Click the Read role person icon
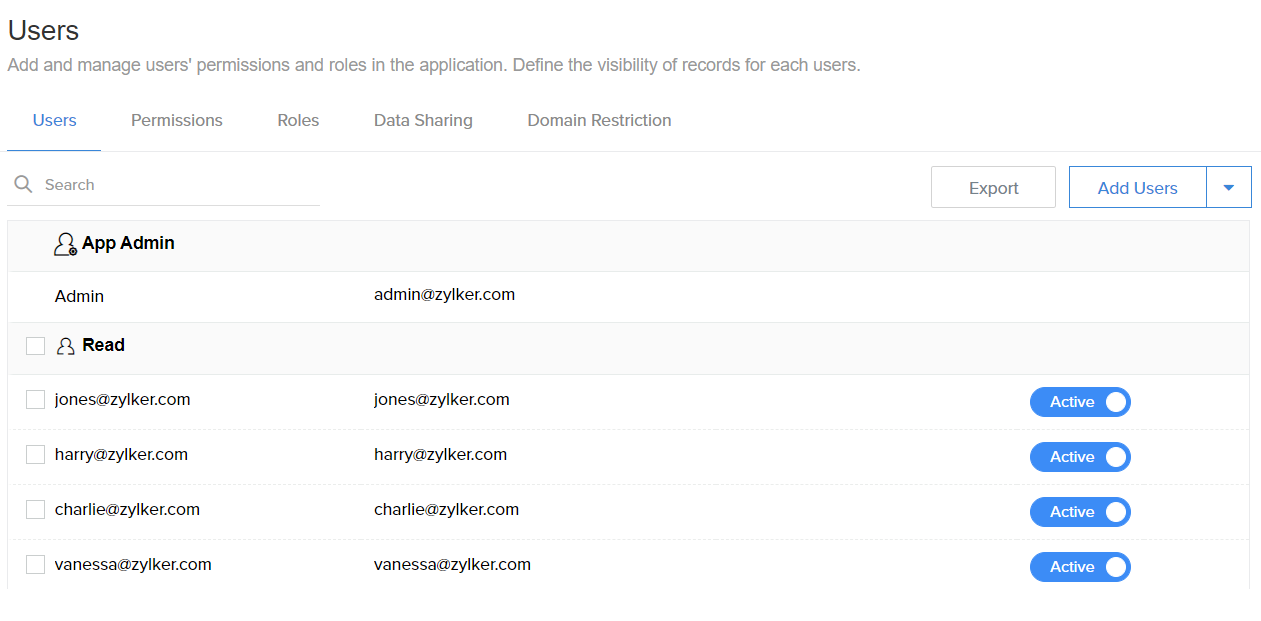This screenshot has height=621, width=1261. tap(64, 345)
